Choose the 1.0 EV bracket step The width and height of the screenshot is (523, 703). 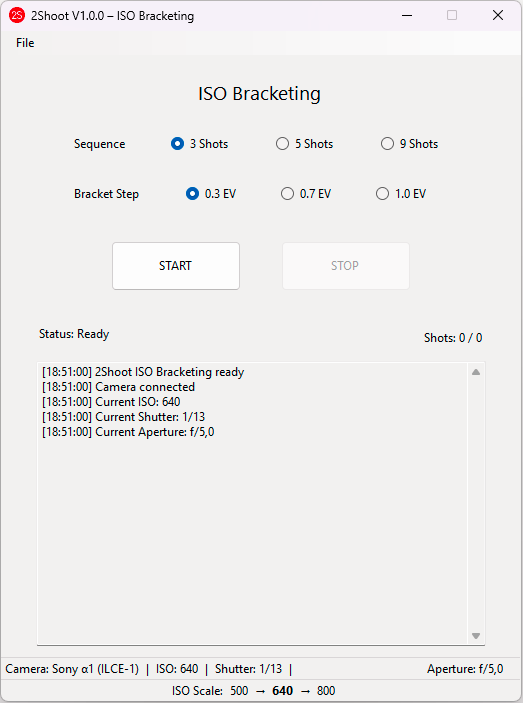[x=401, y=194]
